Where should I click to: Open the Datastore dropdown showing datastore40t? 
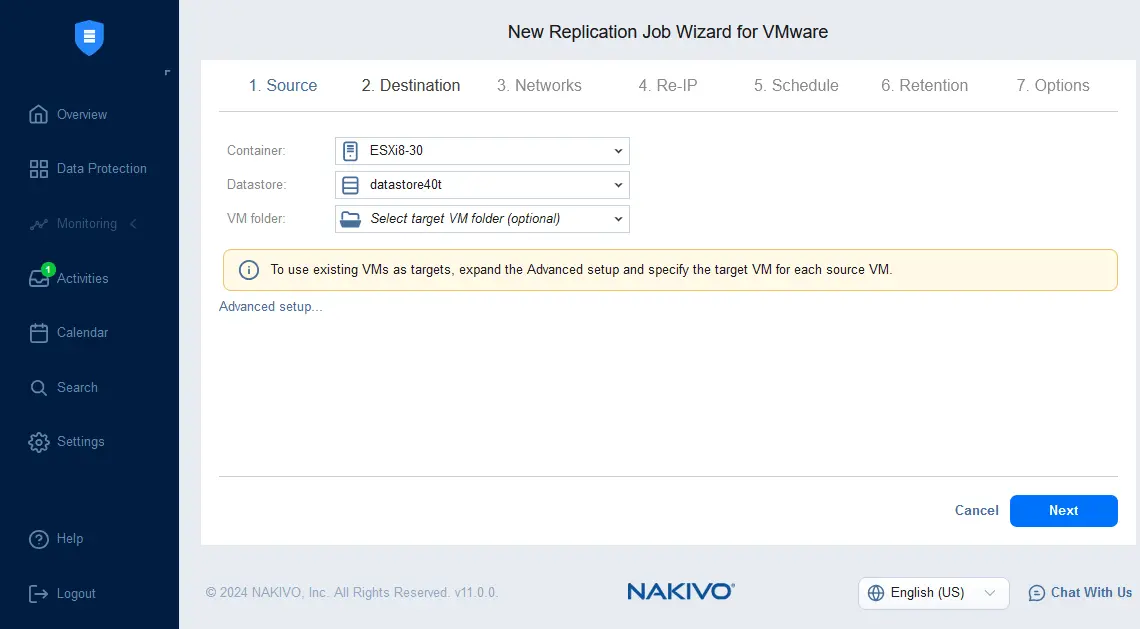[x=482, y=185]
